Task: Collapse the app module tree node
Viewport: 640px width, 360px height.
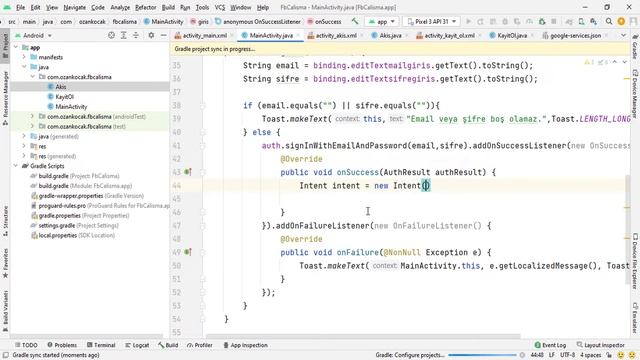Action: coord(16,47)
